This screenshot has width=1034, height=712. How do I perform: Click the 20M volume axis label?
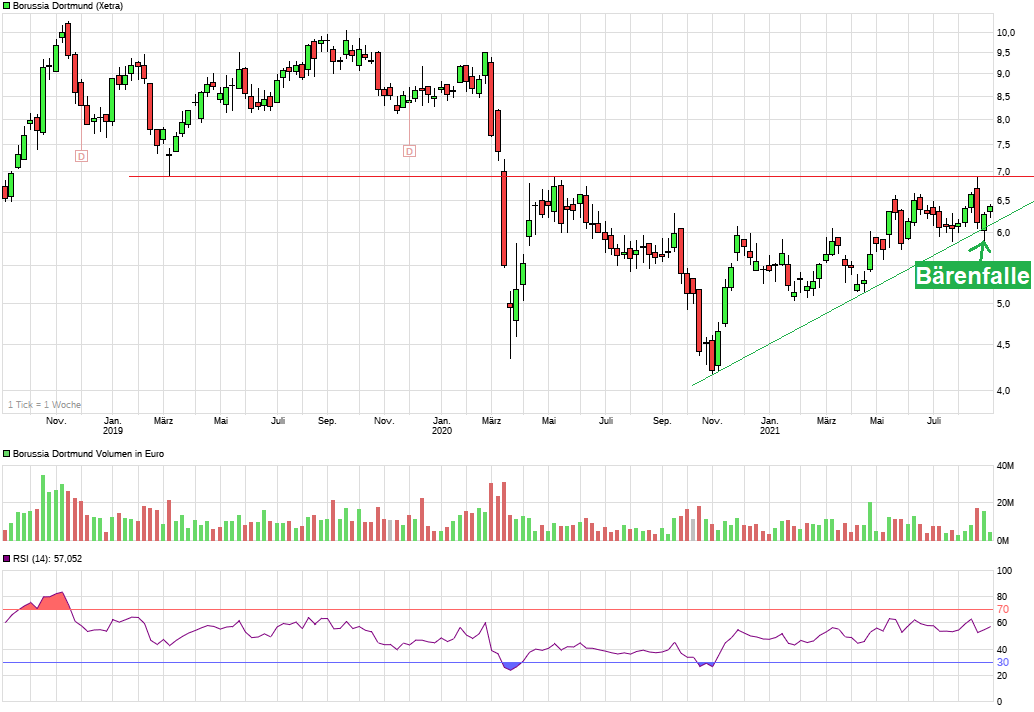coord(1005,503)
